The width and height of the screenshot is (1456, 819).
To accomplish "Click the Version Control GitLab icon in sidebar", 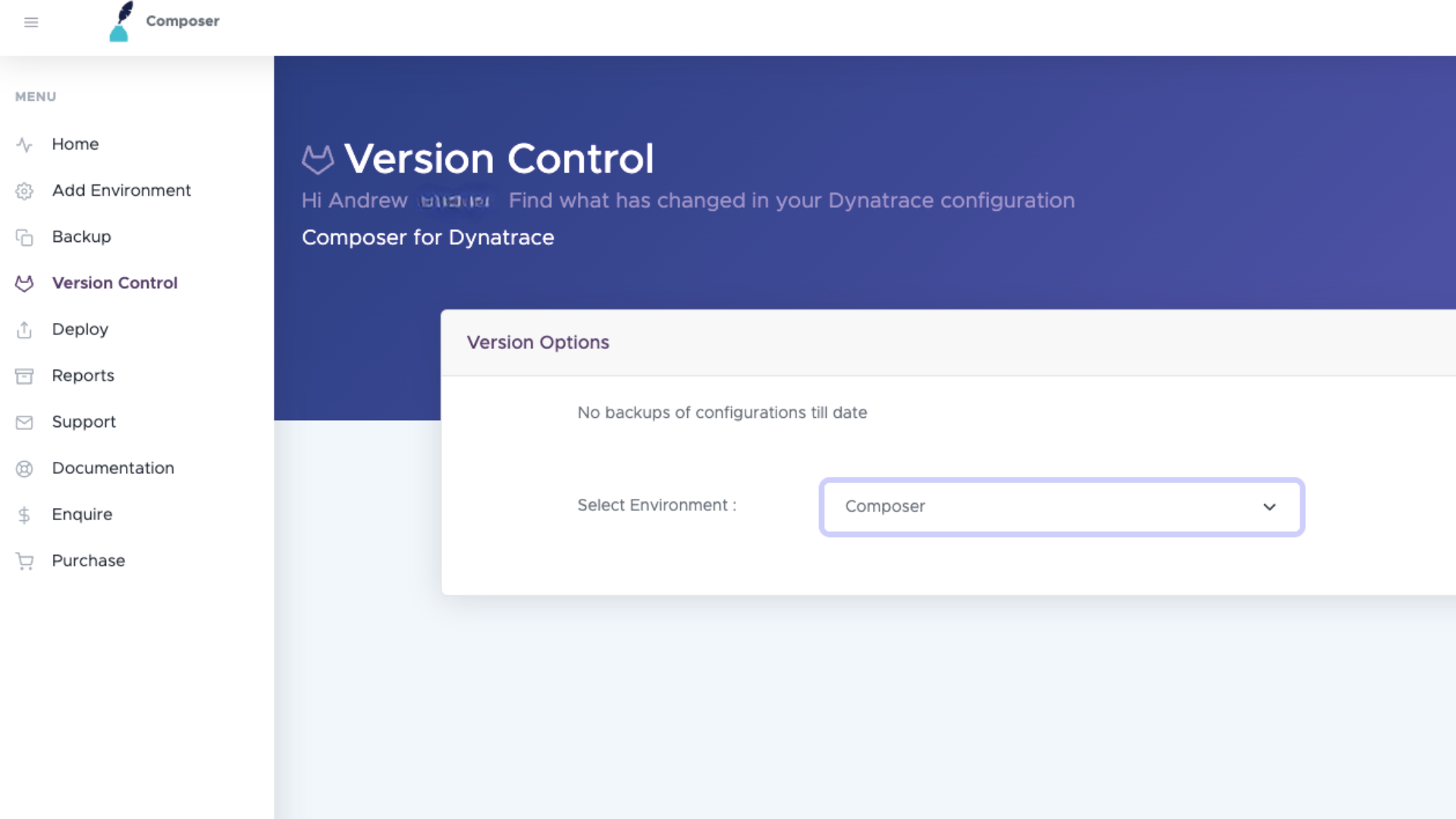I will pos(24,284).
